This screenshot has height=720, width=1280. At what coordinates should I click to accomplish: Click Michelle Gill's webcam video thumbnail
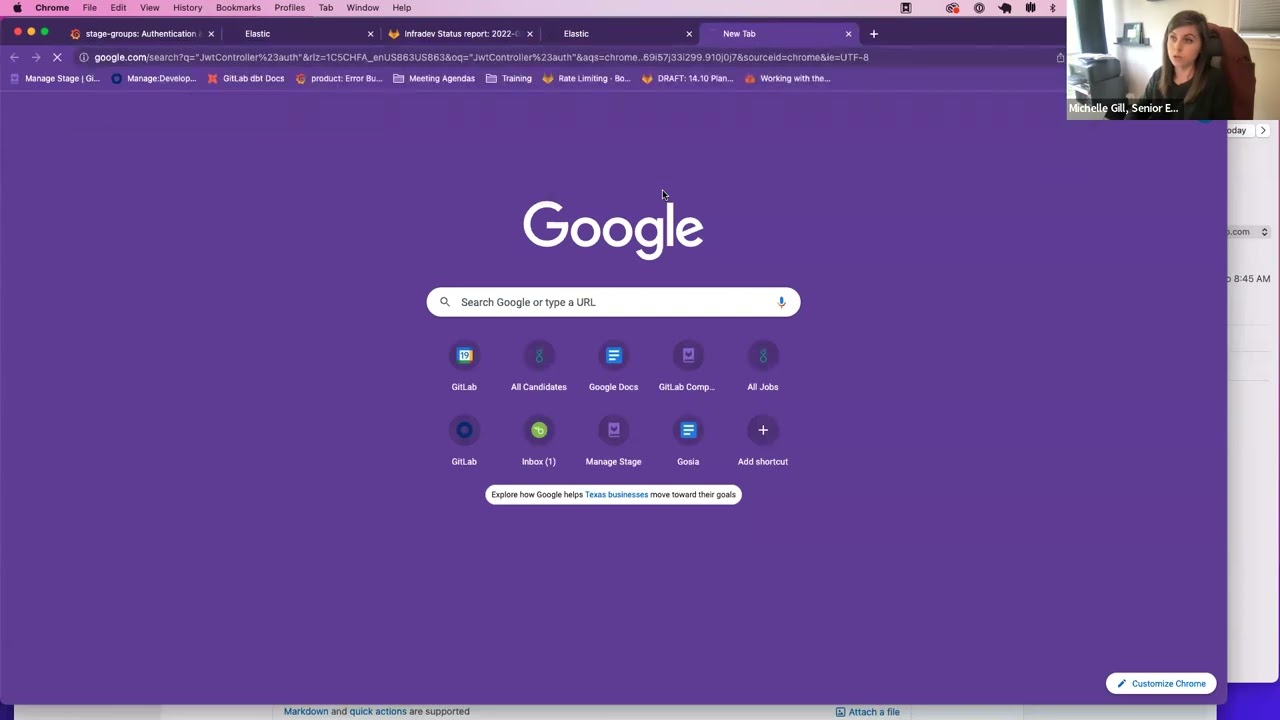click(x=1173, y=60)
